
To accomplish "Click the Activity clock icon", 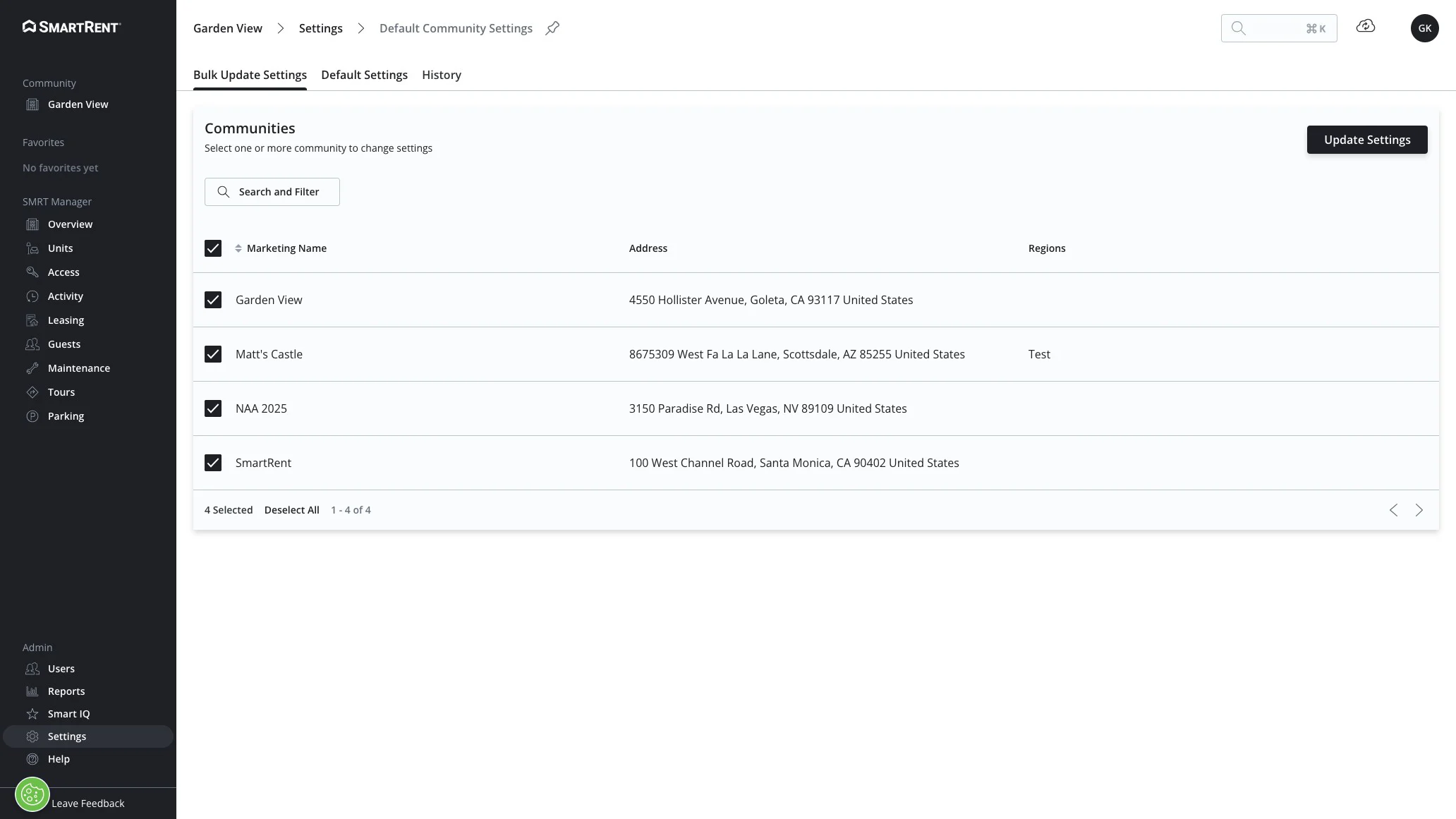I will pyautogui.click(x=32, y=296).
